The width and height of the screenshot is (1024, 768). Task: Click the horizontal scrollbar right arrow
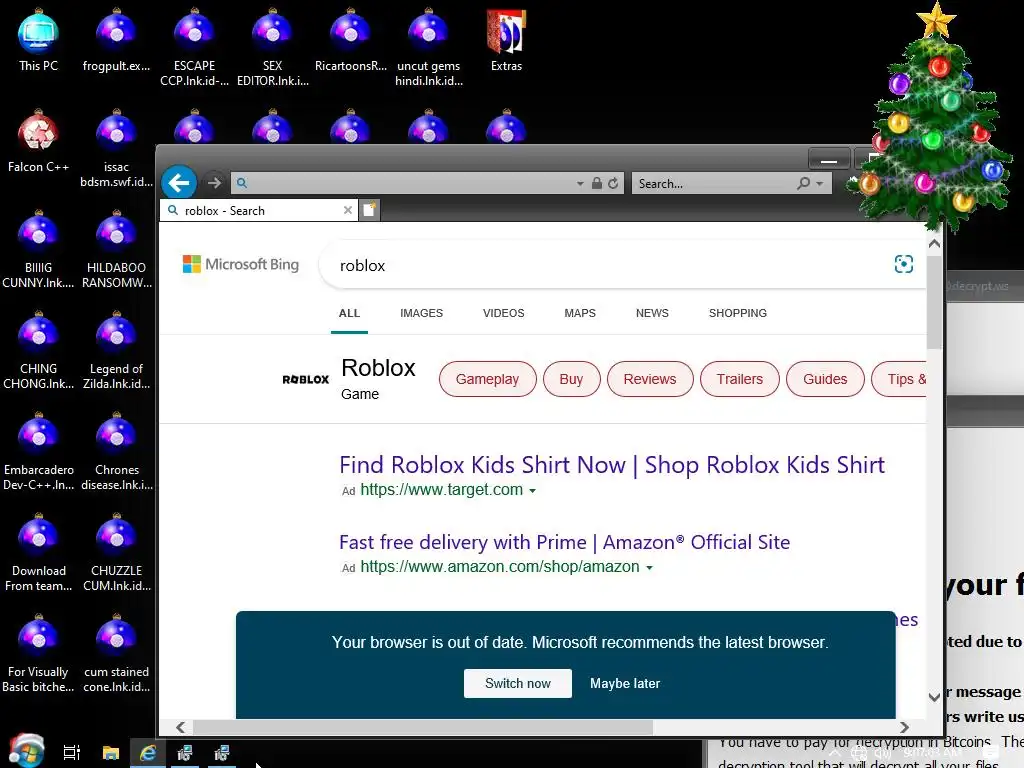click(904, 728)
